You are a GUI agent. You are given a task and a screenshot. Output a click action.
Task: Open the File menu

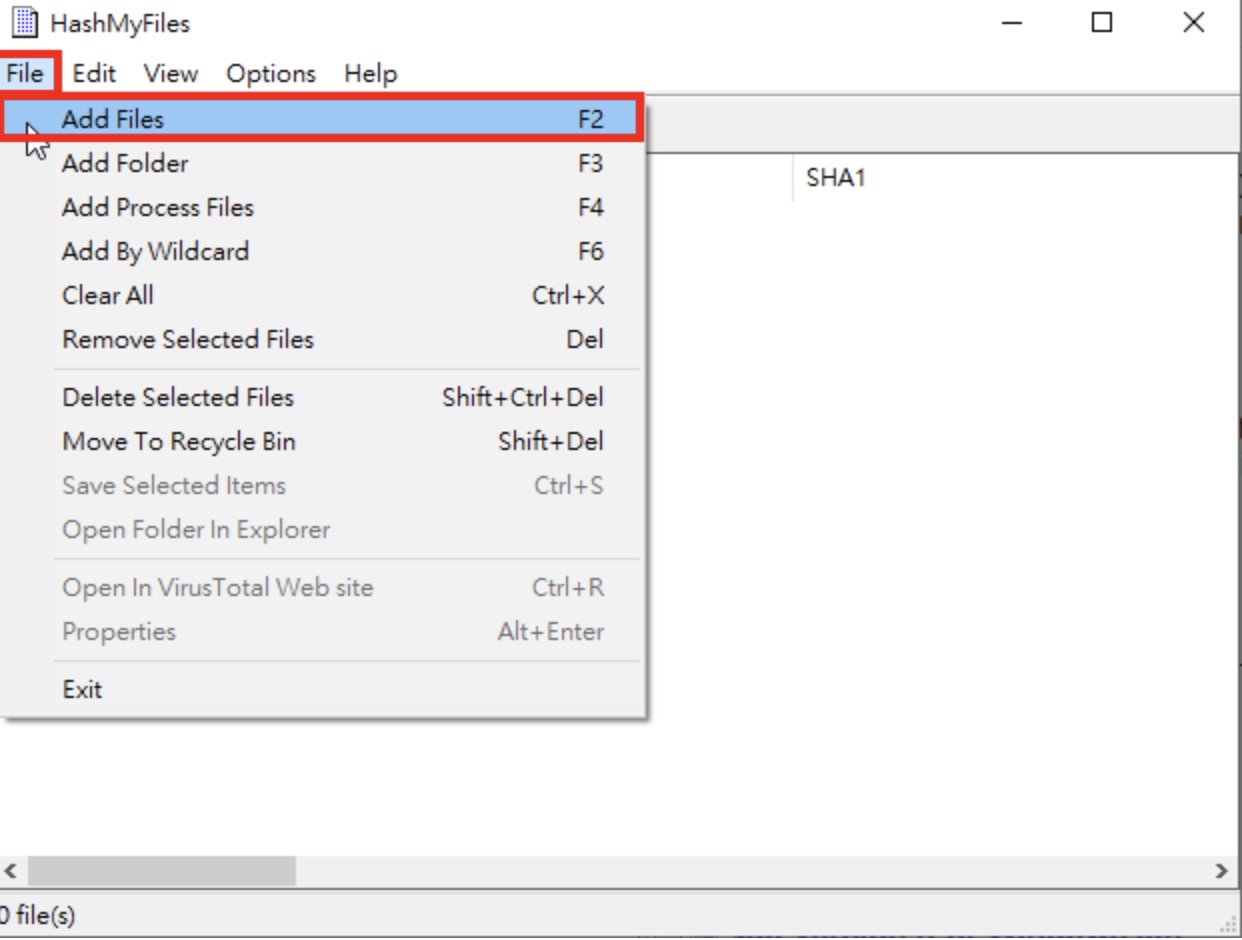click(25, 74)
